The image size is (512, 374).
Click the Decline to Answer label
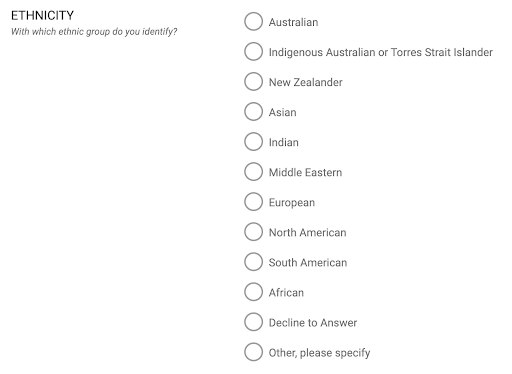tap(313, 323)
